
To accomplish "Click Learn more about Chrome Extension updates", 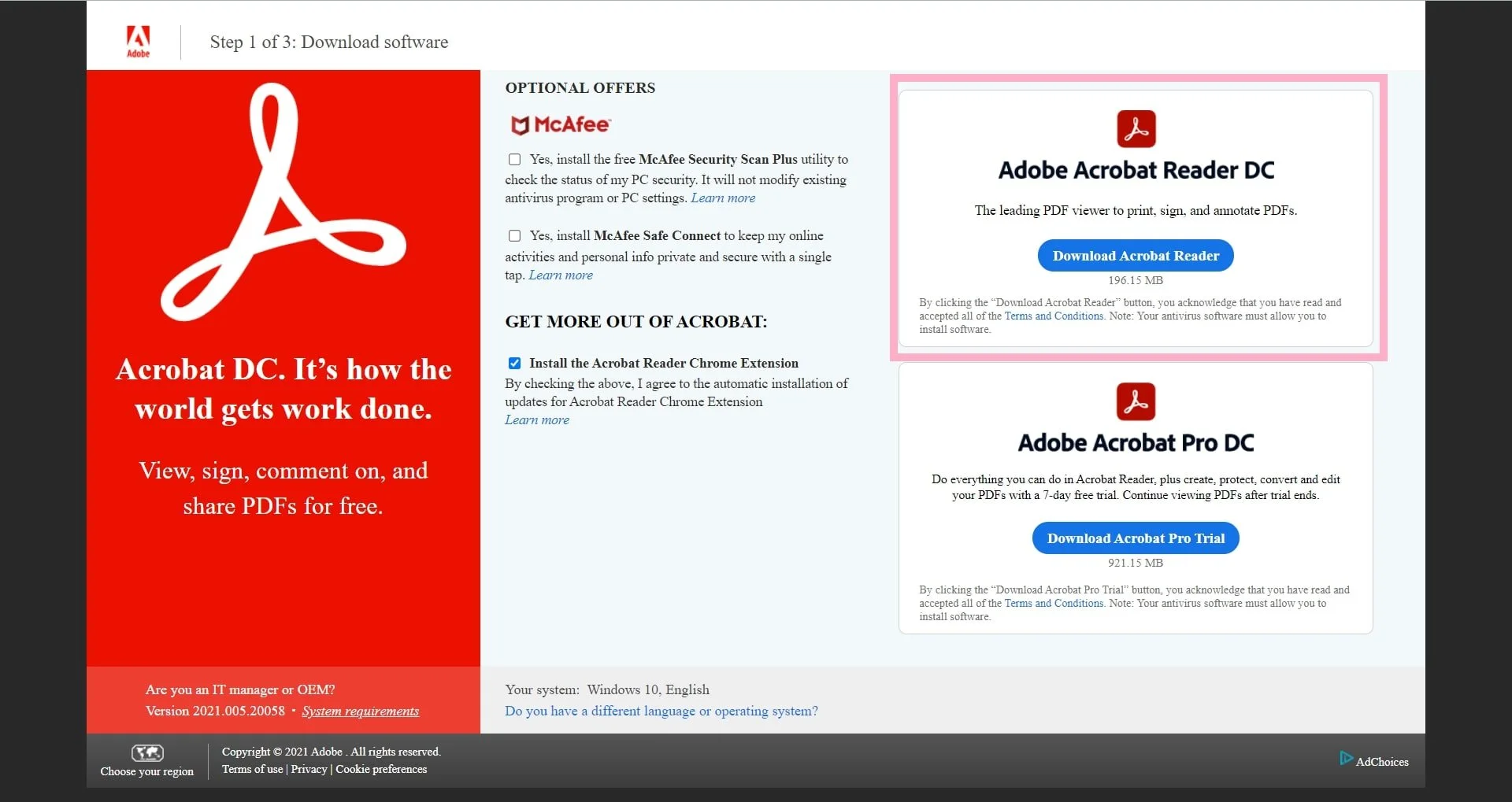I will click(x=537, y=419).
